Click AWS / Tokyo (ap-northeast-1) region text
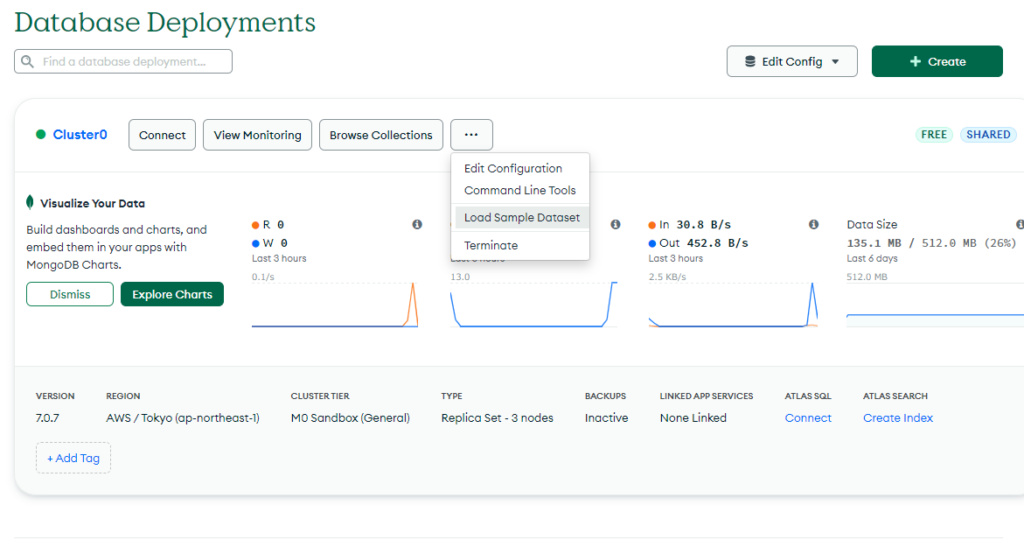This screenshot has width=1024, height=547. [183, 418]
